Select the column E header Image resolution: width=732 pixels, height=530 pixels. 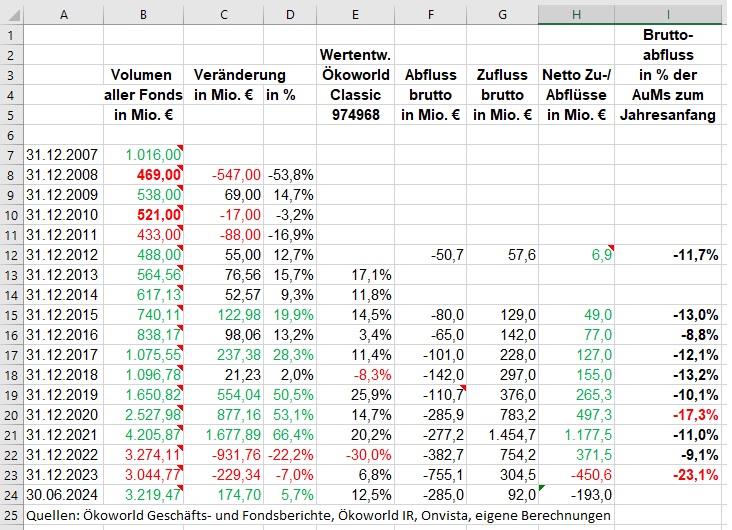tap(354, 15)
